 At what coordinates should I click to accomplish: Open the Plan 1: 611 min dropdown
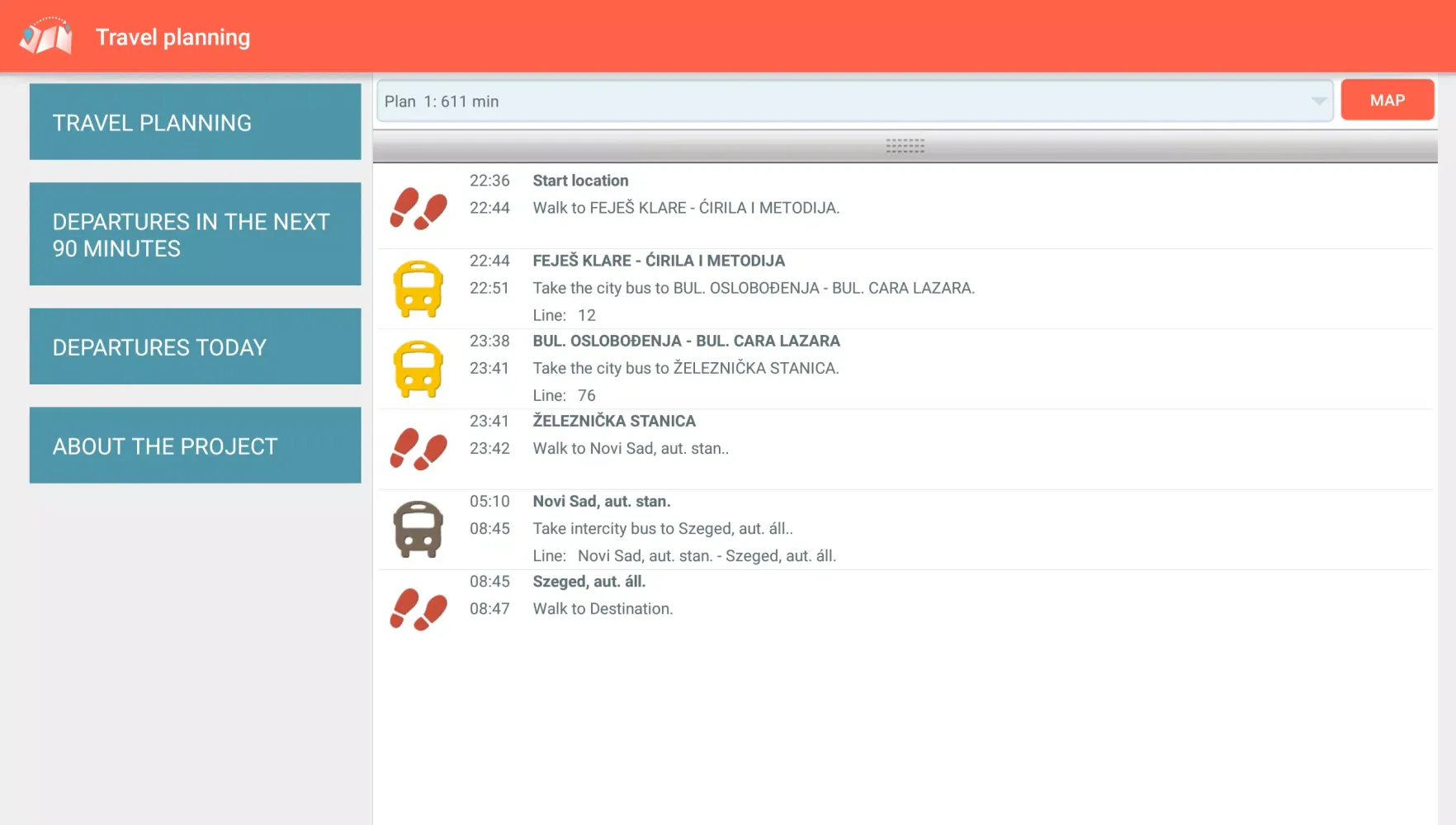tap(842, 101)
